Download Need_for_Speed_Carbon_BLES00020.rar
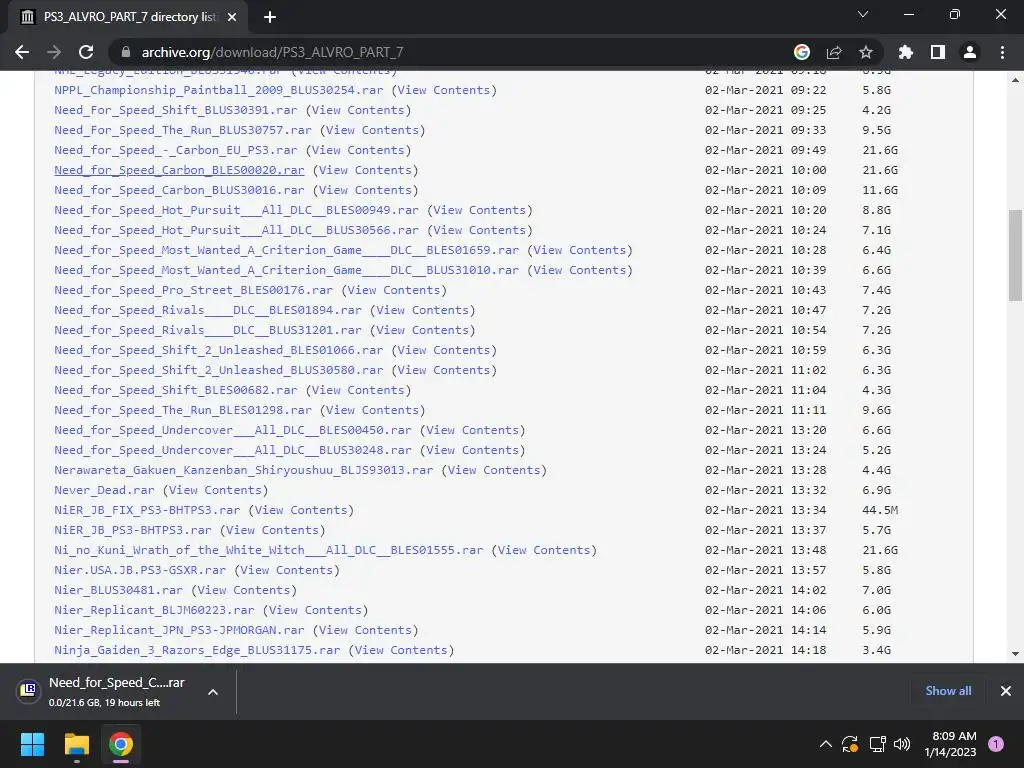The image size is (1024, 768). point(179,170)
